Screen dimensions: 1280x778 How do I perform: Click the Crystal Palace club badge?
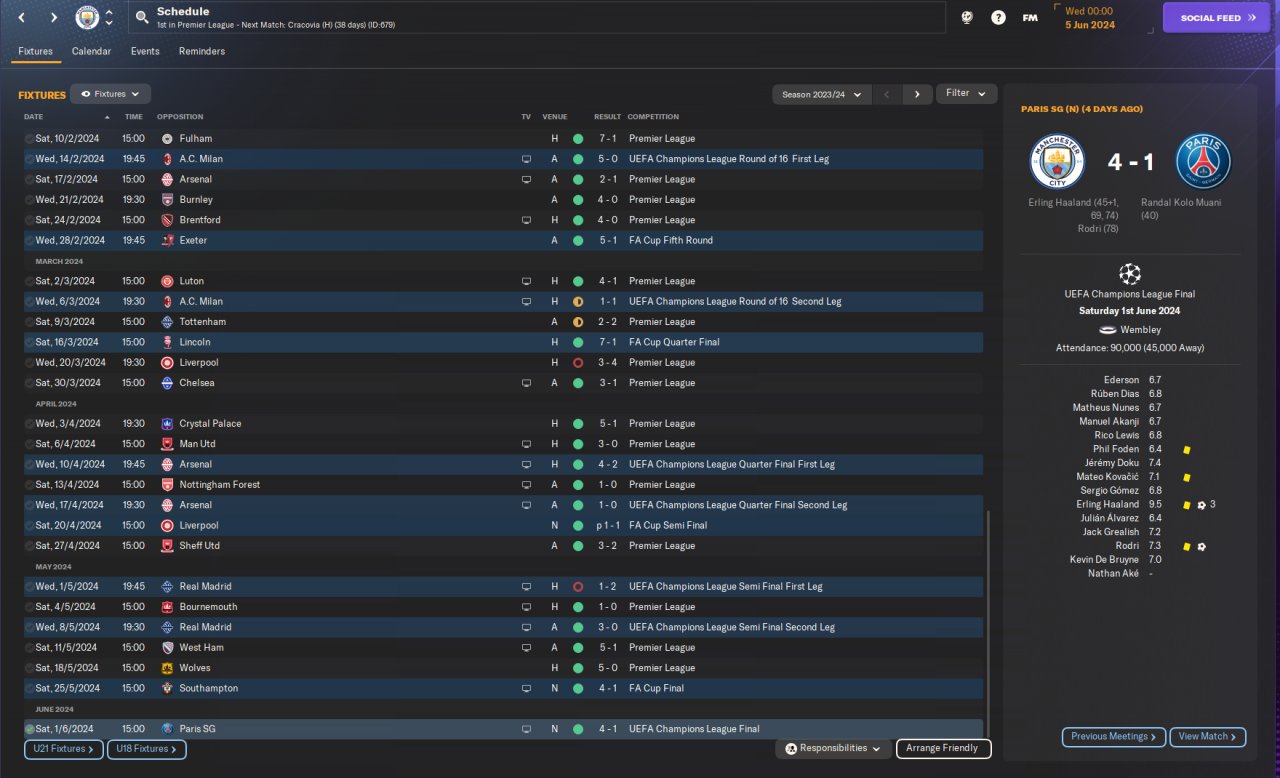[167, 424]
